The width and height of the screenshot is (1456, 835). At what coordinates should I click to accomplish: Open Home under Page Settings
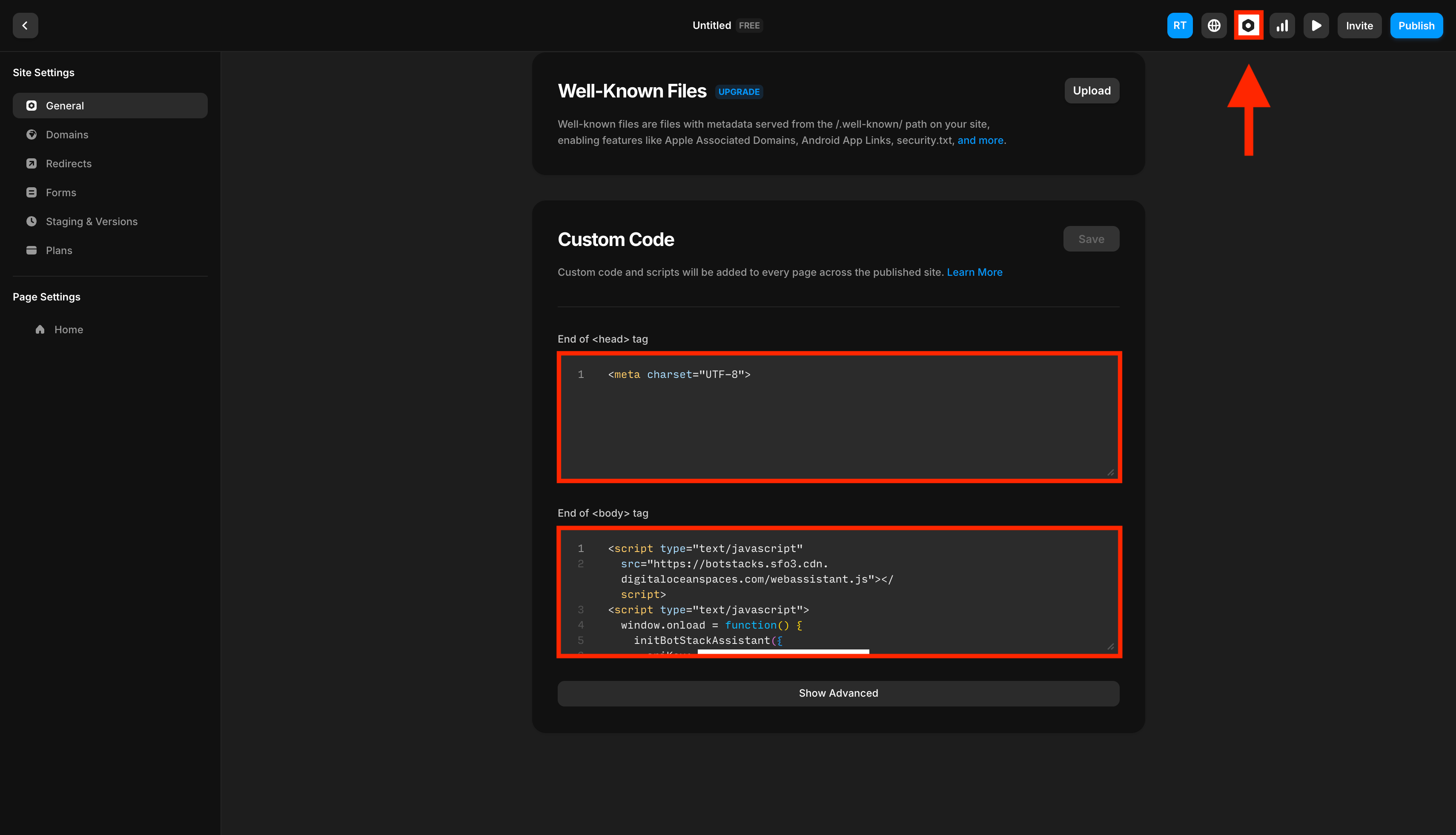[x=68, y=329]
